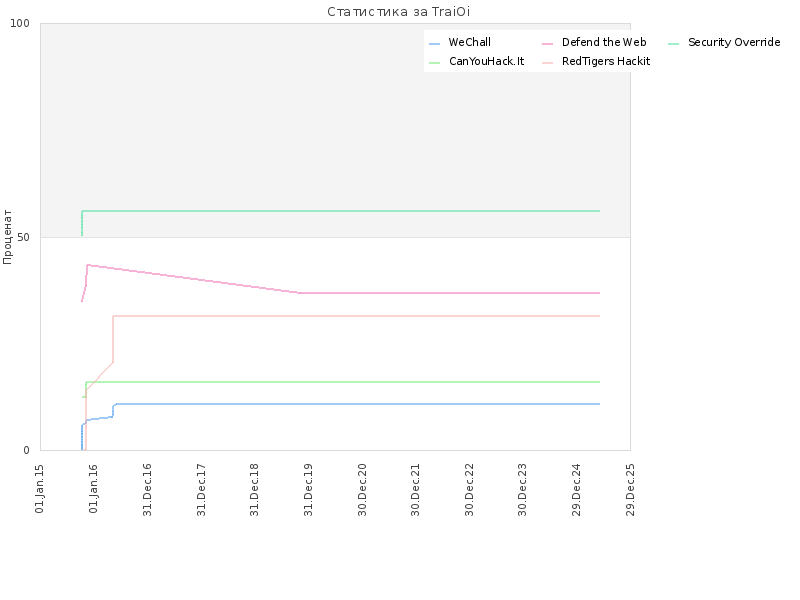Click the x-axis date 30.Dec.20

362,490
